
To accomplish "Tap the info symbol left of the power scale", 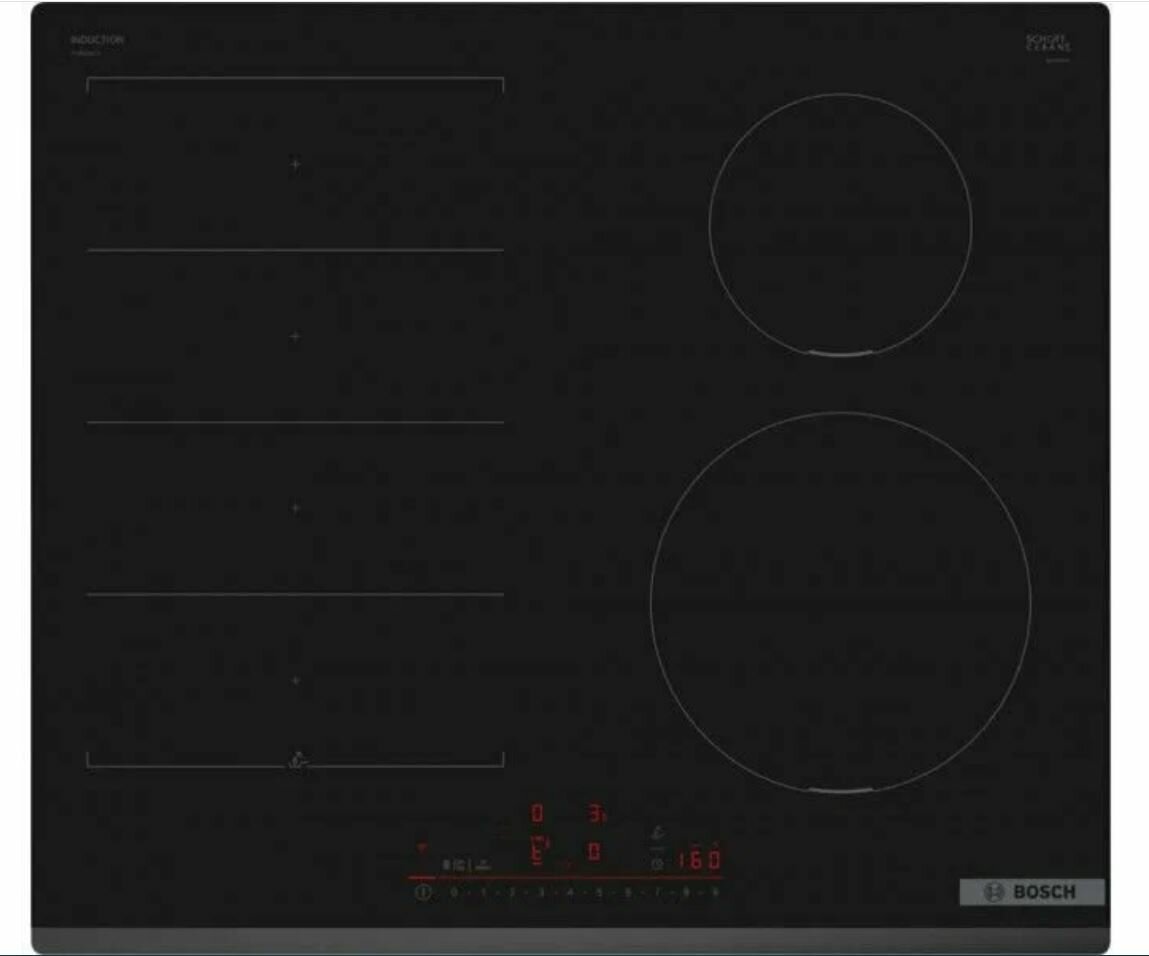I will [425, 890].
